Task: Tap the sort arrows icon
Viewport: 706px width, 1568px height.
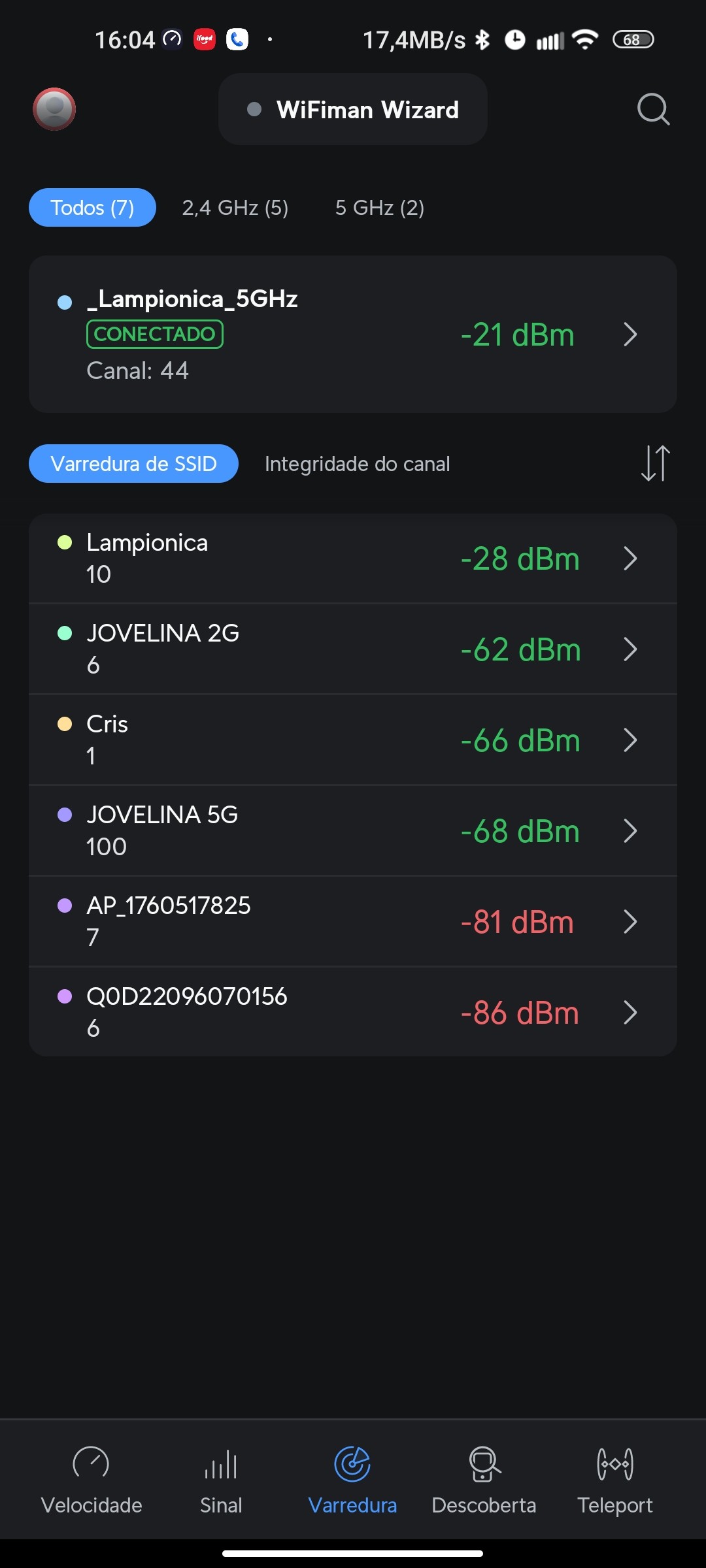Action: [655, 463]
